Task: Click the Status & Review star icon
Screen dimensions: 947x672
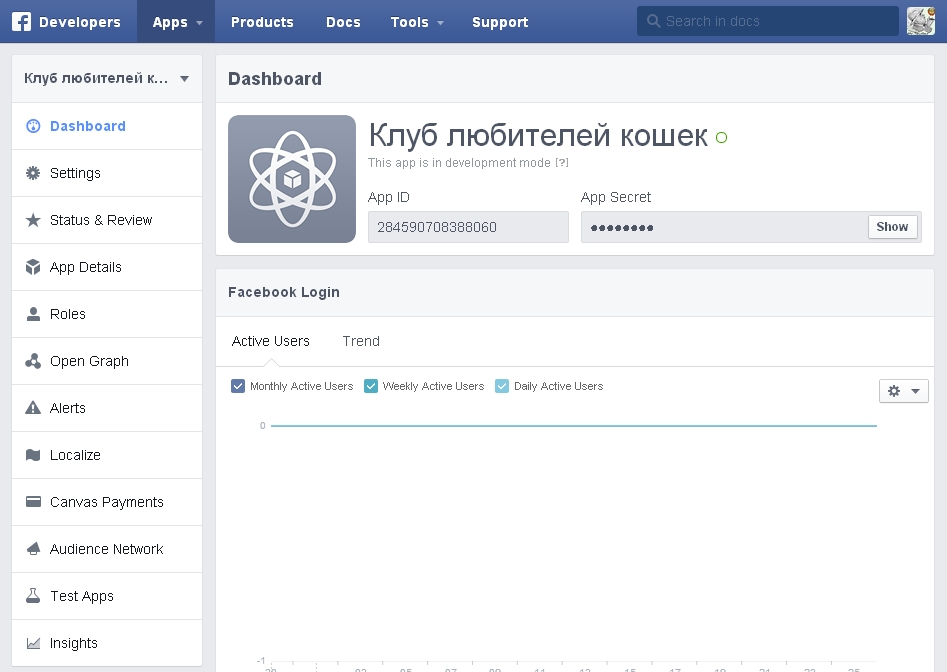Action: click(33, 220)
